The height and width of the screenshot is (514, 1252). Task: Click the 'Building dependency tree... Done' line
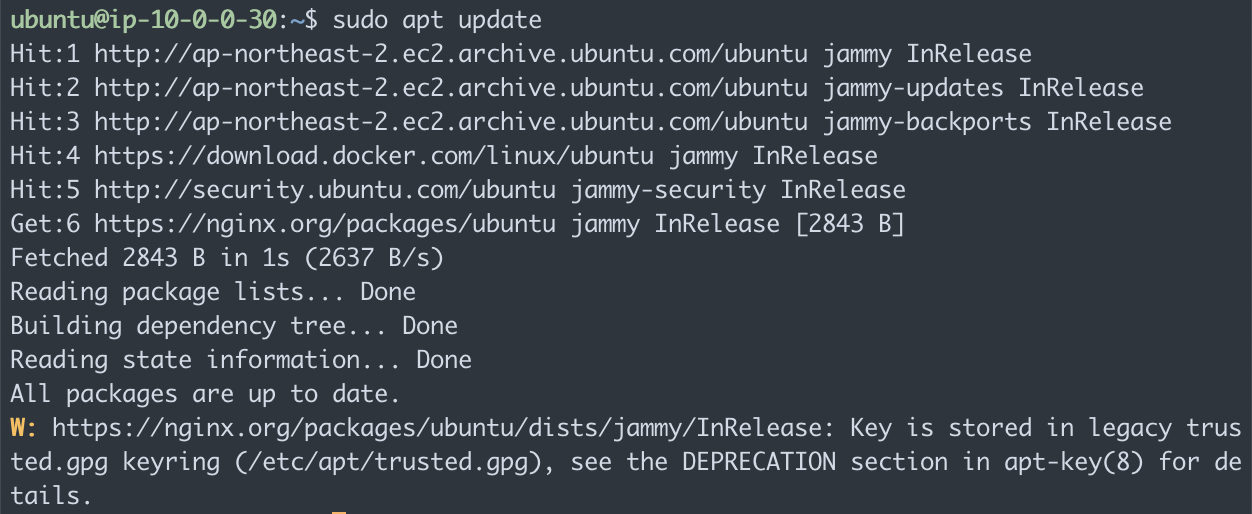(x=234, y=325)
